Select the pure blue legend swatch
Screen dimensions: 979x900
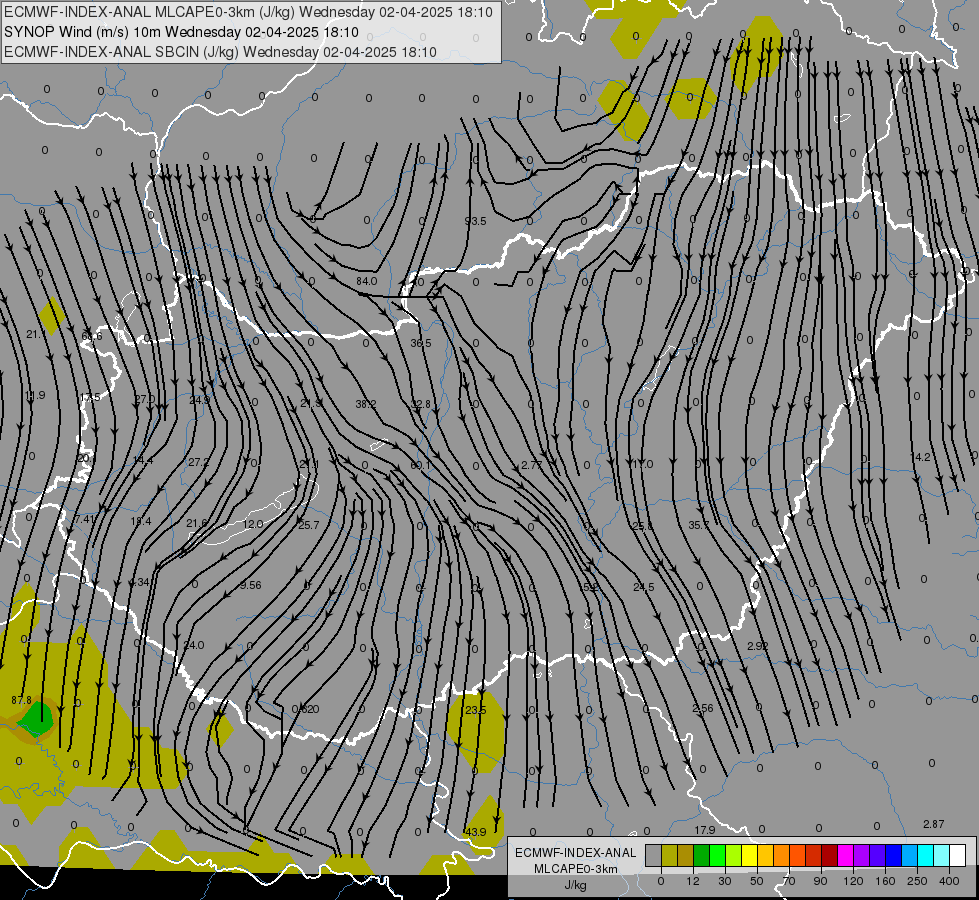(x=893, y=855)
